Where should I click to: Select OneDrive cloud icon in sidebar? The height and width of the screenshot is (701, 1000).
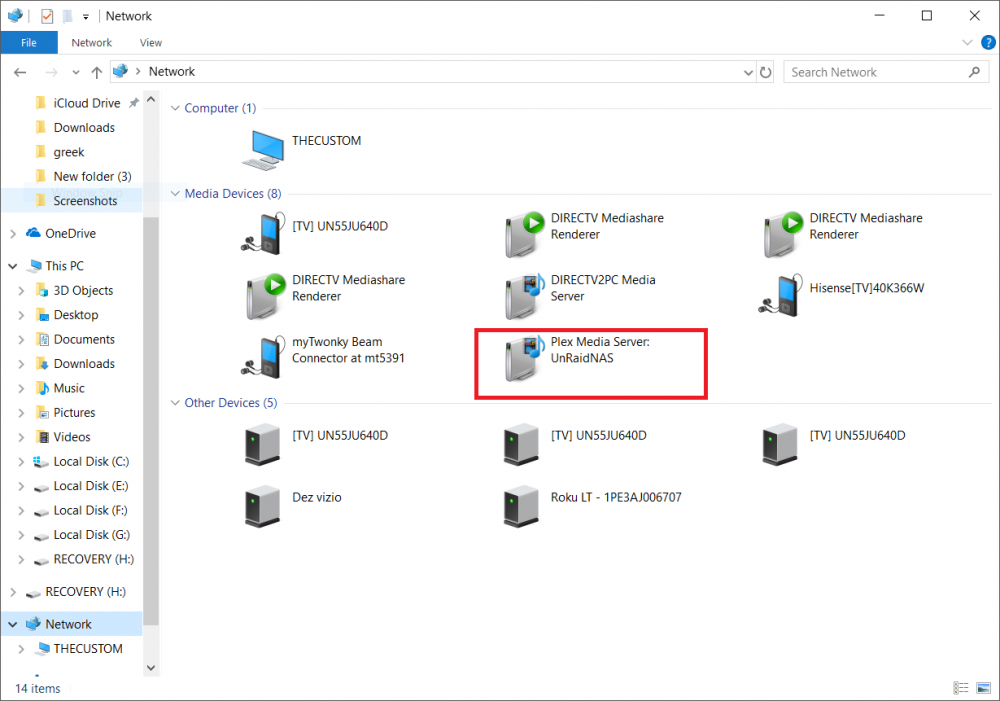click(33, 233)
